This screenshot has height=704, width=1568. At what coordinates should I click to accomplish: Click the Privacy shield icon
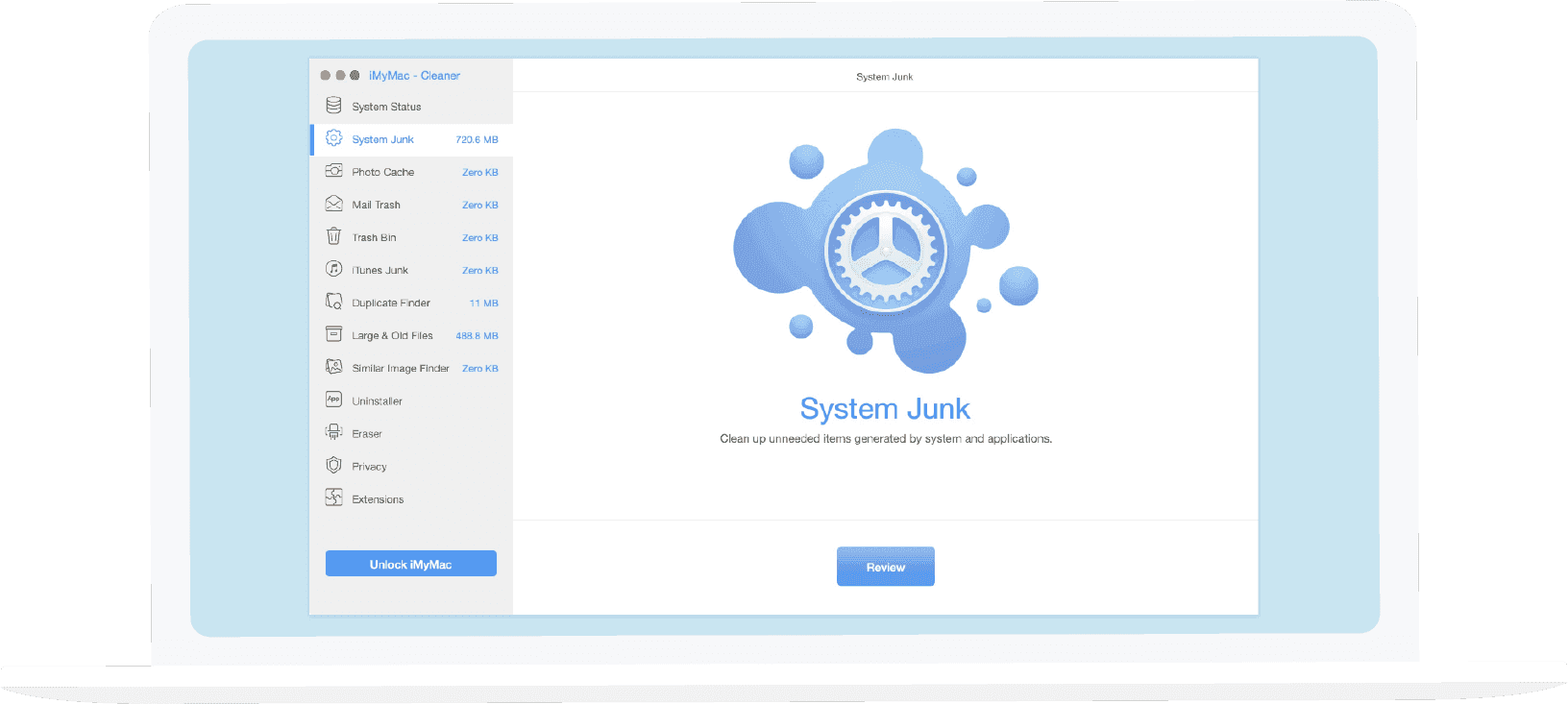pos(333,465)
